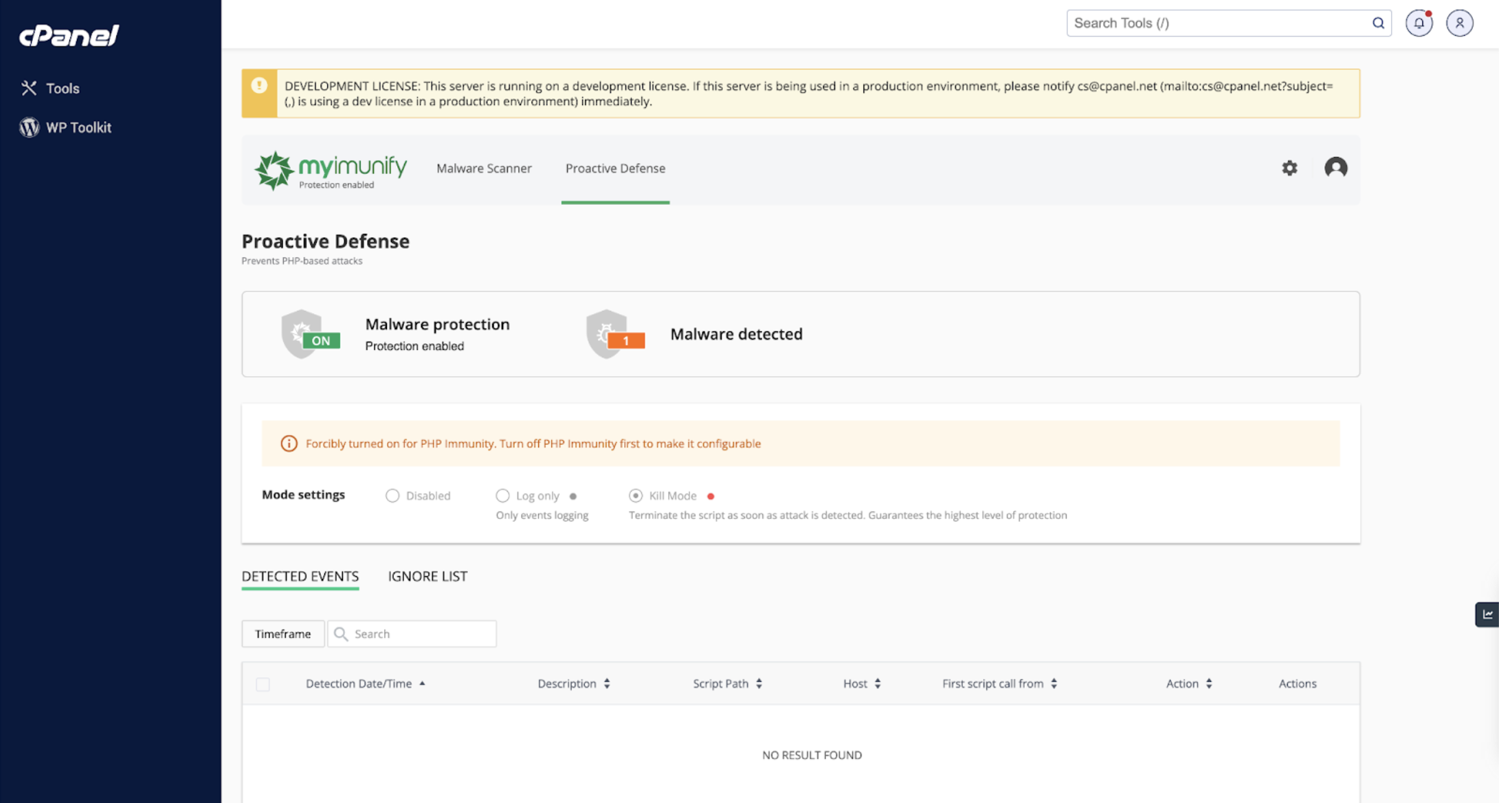This screenshot has height=803, width=1512.
Task: Click the Proactive Defense page heading
Action: [x=325, y=241]
